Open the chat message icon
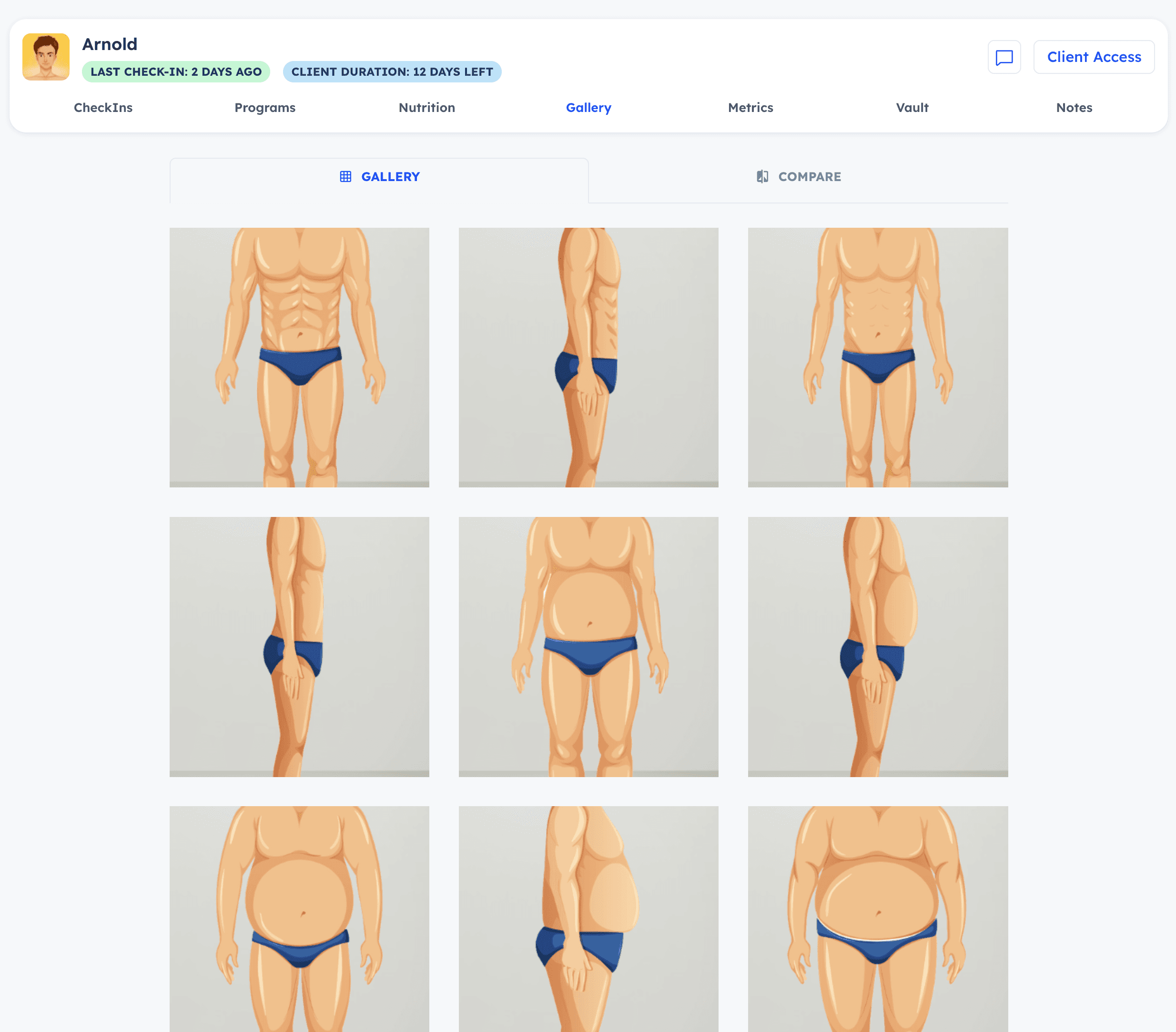Image resolution: width=1176 pixels, height=1032 pixels. (x=1004, y=57)
